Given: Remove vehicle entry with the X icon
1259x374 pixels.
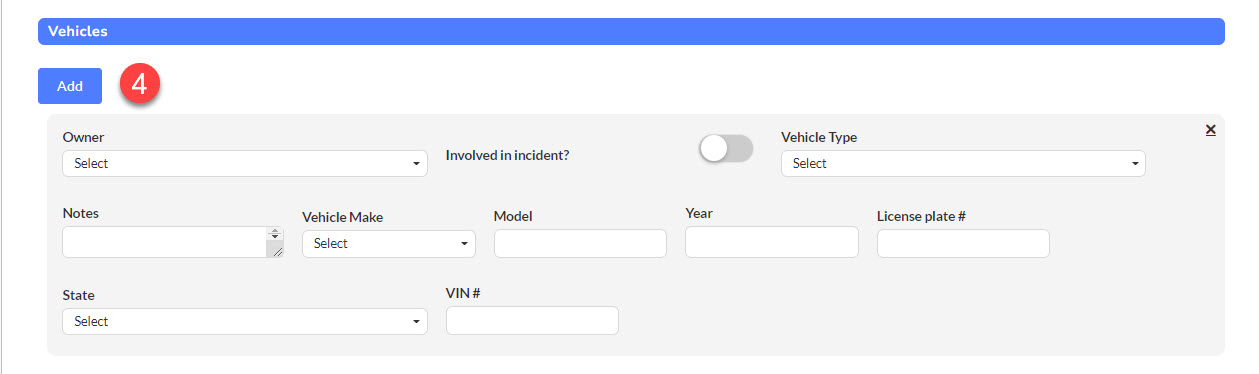Looking at the screenshot, I should pos(1210,130).
